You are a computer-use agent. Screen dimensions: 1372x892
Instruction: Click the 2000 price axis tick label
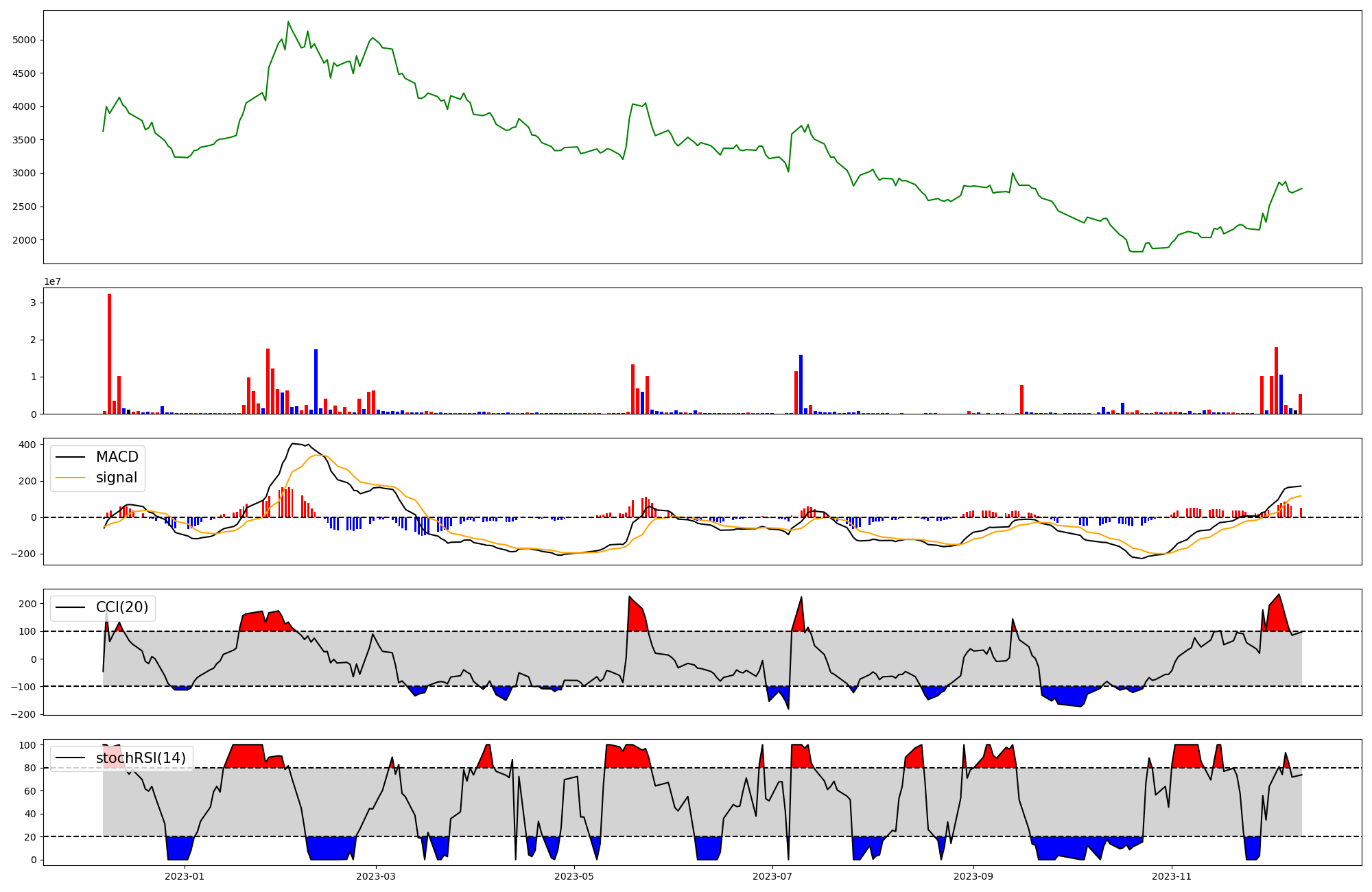pos(24,240)
